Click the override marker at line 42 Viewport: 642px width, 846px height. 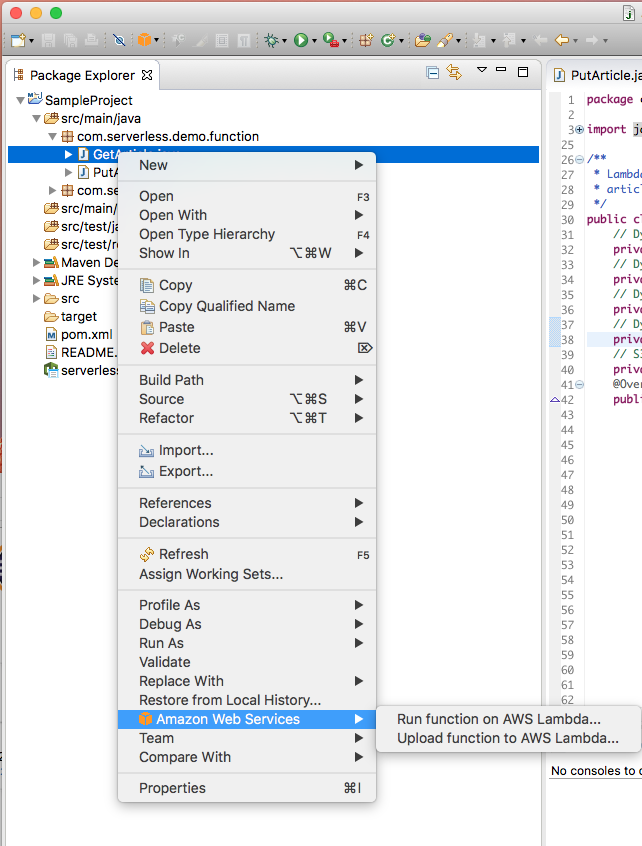pos(555,400)
